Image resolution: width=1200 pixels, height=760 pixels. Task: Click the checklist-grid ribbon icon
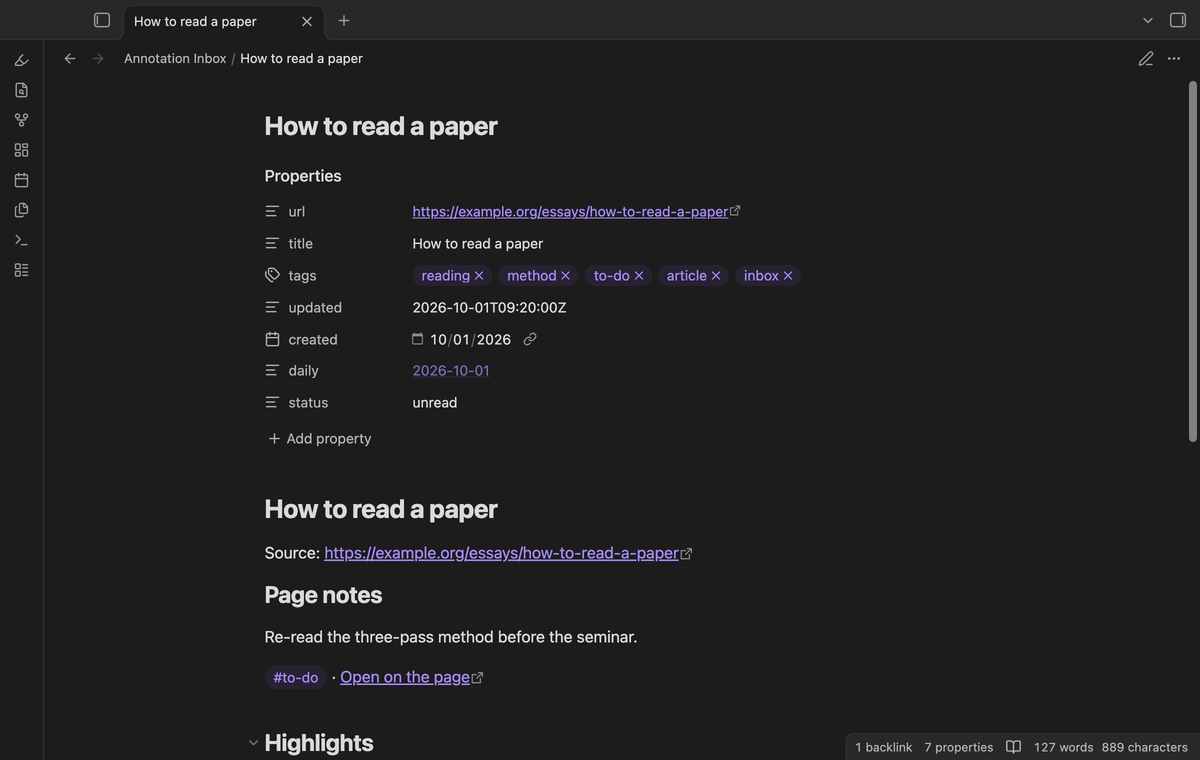[x=22, y=270]
